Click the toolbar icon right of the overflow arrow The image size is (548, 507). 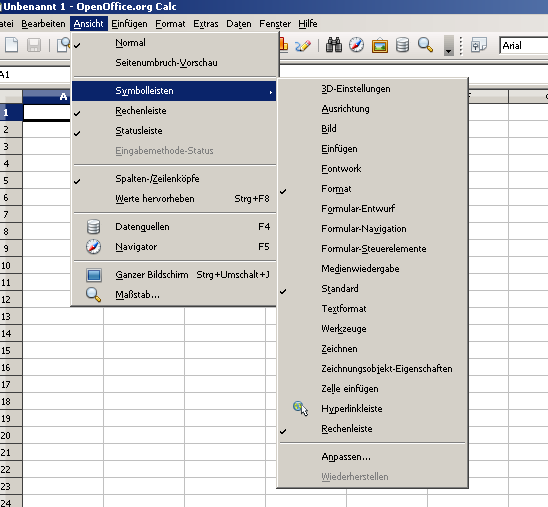(x=478, y=45)
